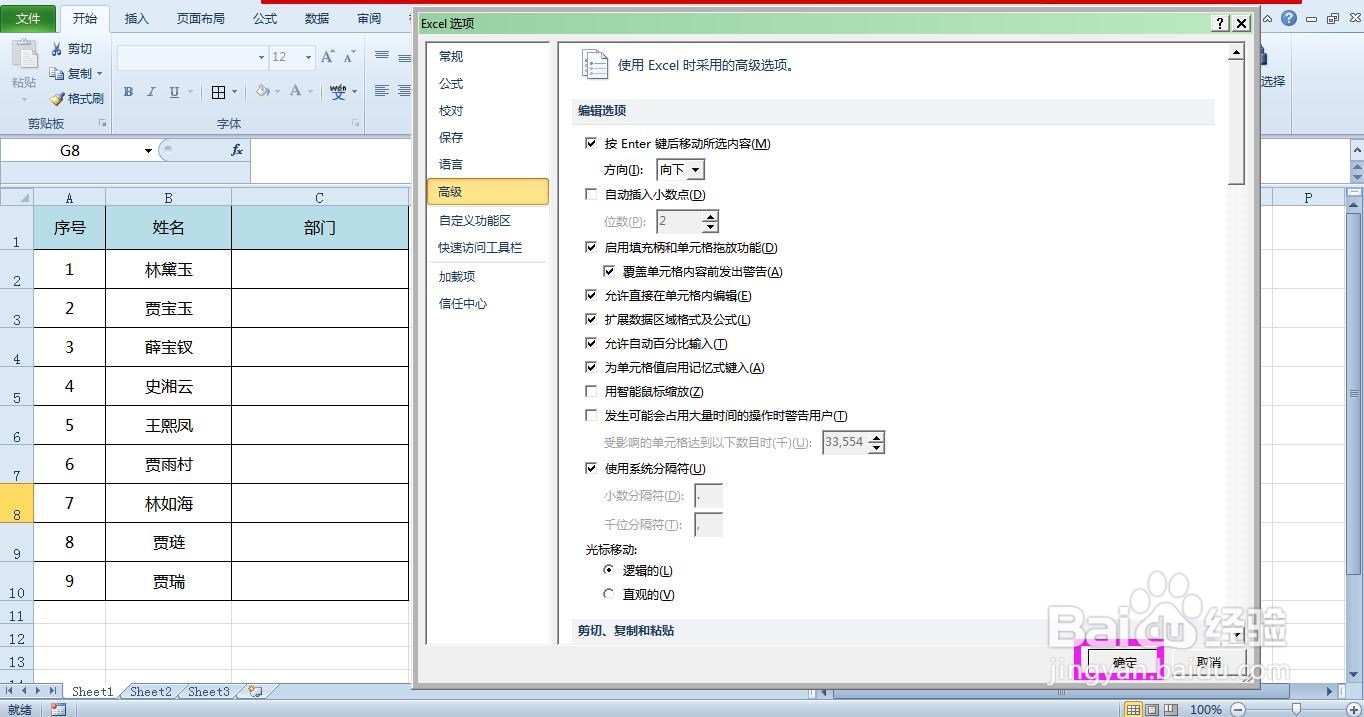
Task: Open the font color dropdown arrow
Action: tap(310, 92)
